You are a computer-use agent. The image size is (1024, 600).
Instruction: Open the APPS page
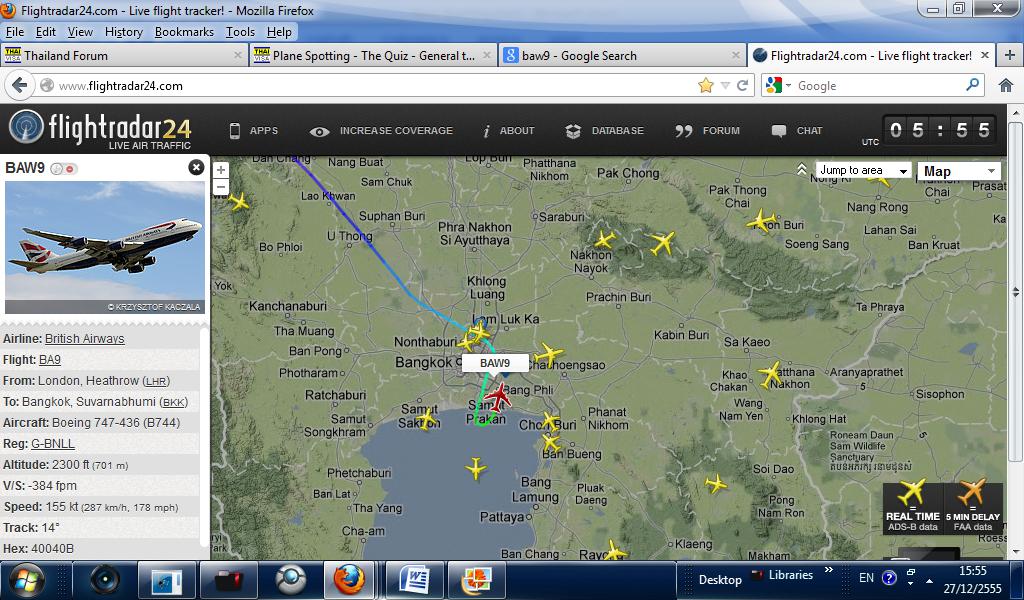click(253, 131)
